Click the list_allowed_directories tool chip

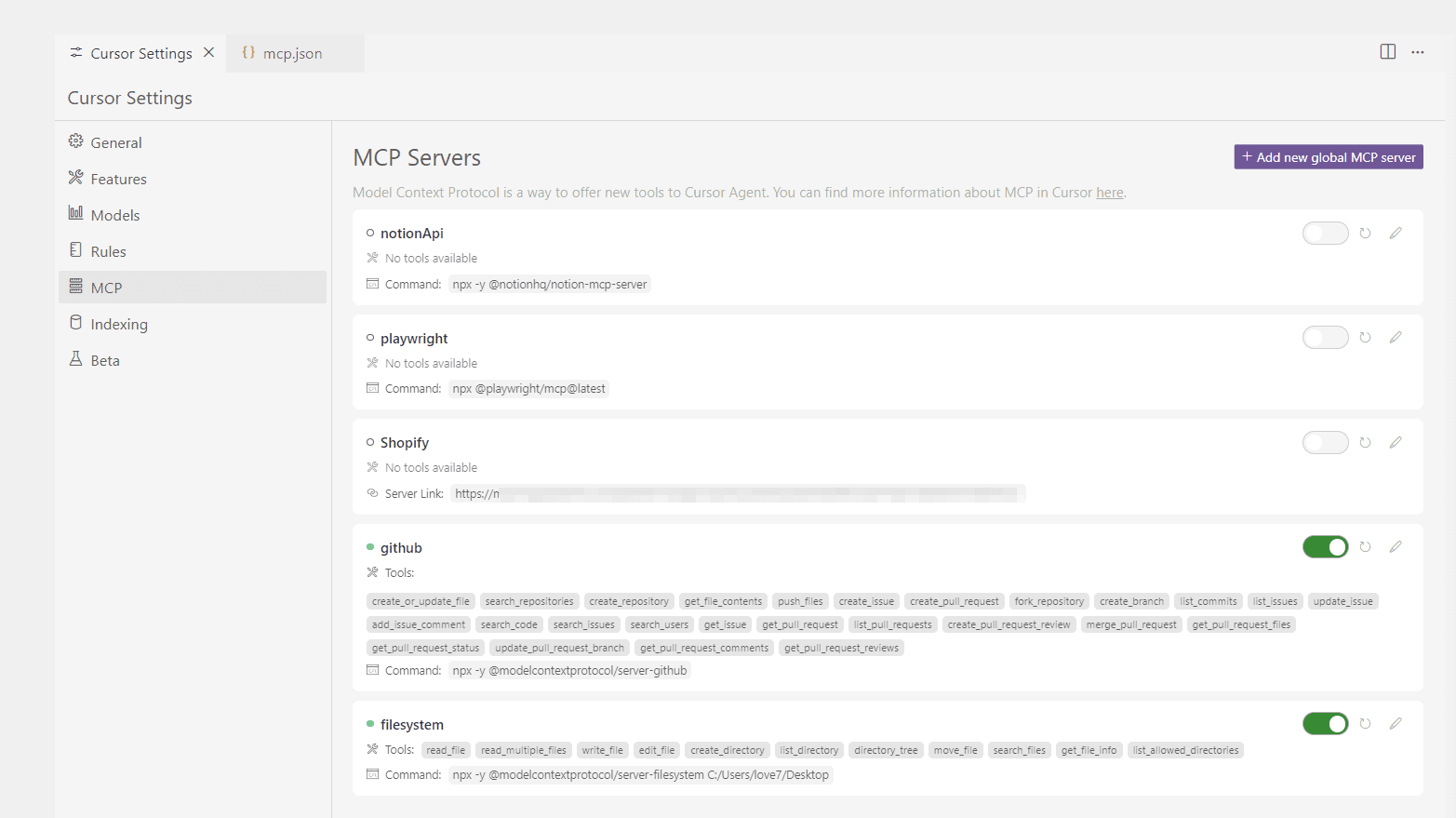(1186, 750)
